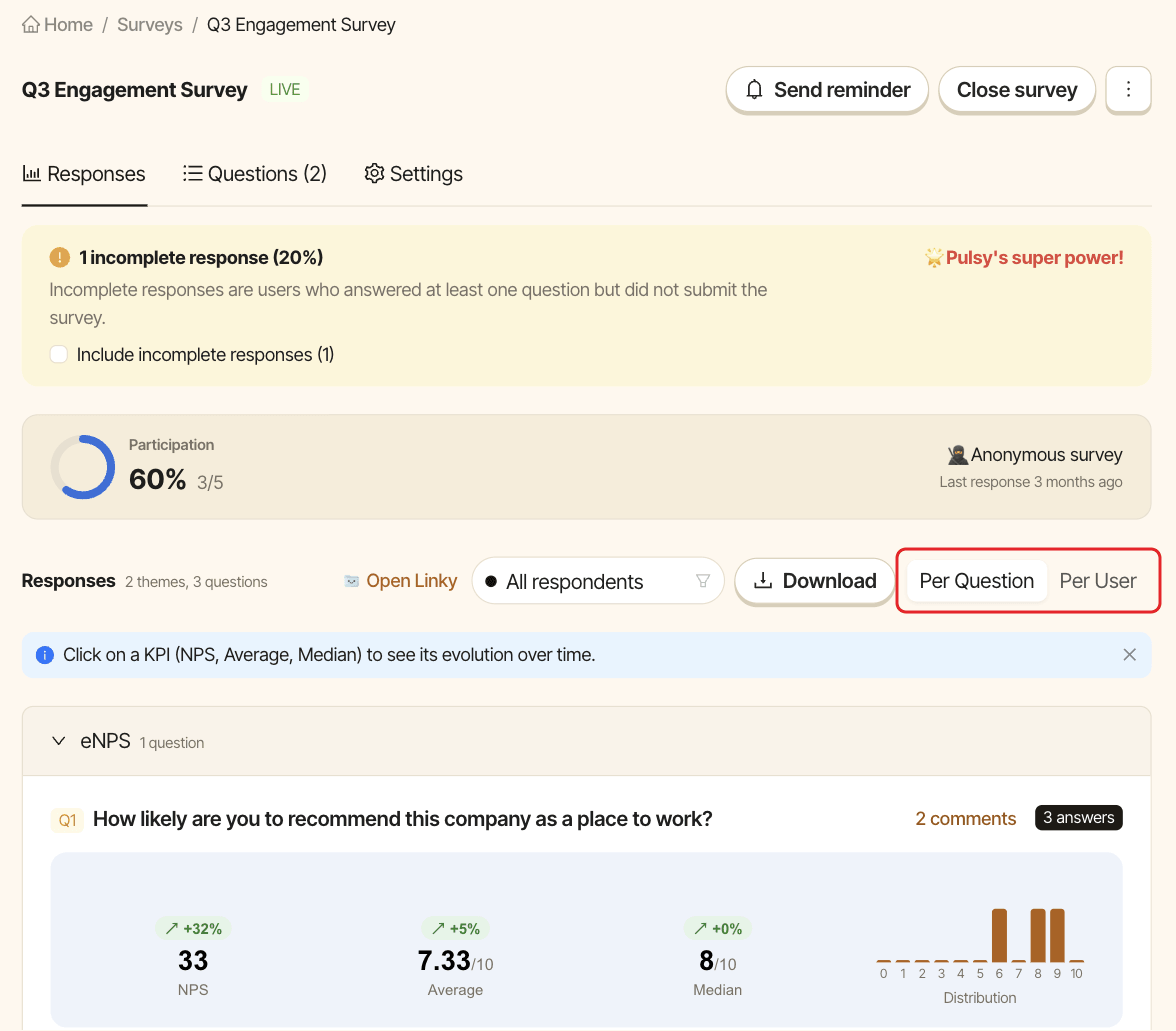This screenshot has width=1176, height=1031.
Task: Click the Q1 question badge
Action: 68,820
